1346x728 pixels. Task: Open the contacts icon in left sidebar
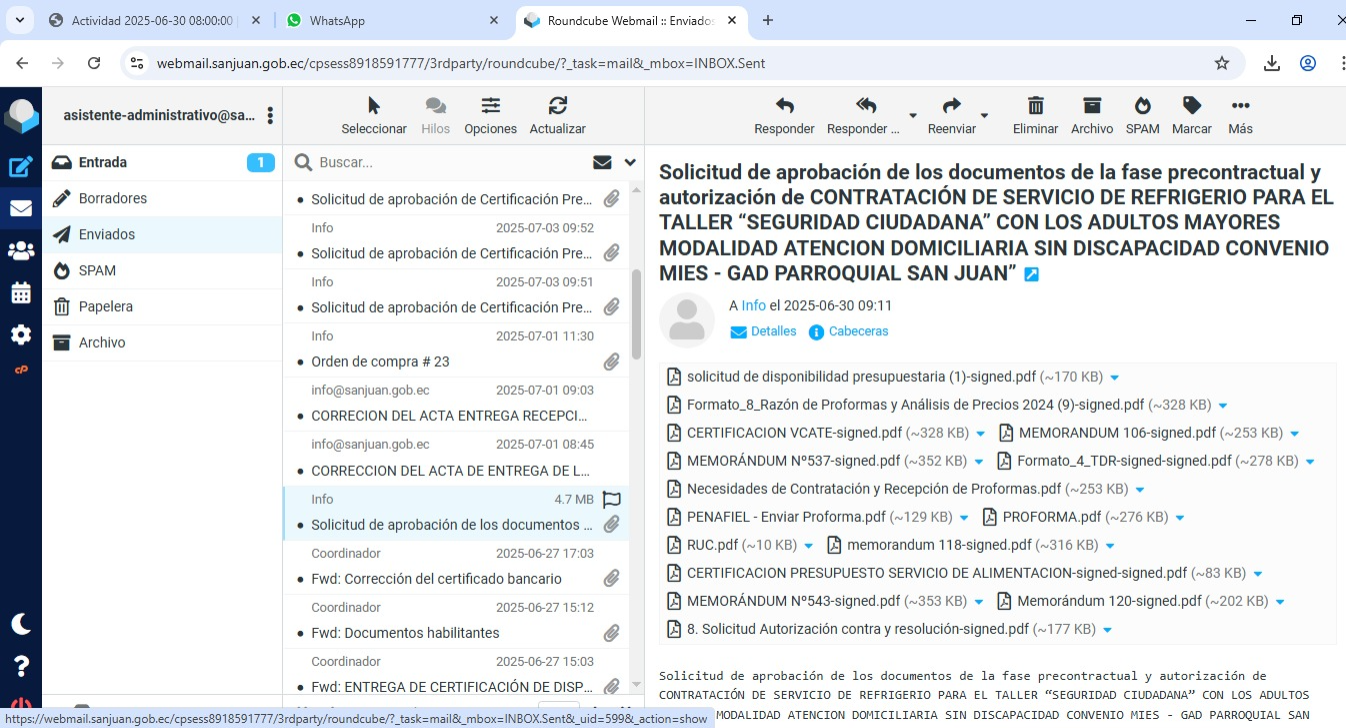(20, 251)
